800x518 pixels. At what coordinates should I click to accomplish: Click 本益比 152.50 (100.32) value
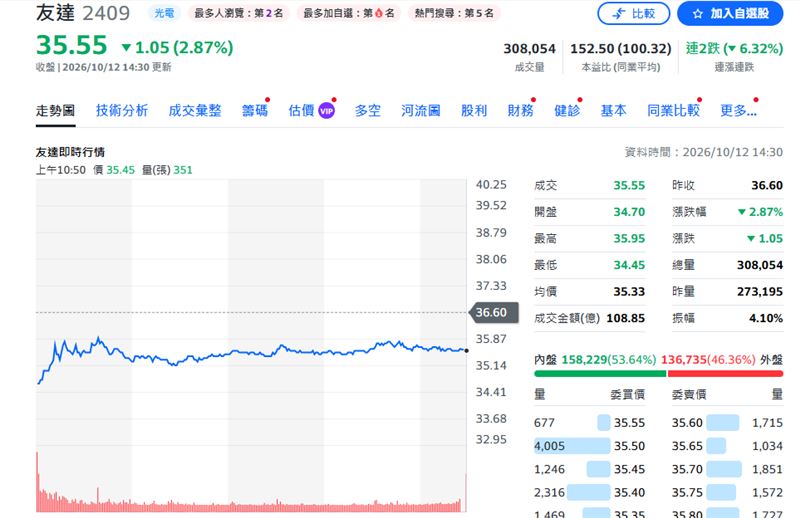[620, 48]
